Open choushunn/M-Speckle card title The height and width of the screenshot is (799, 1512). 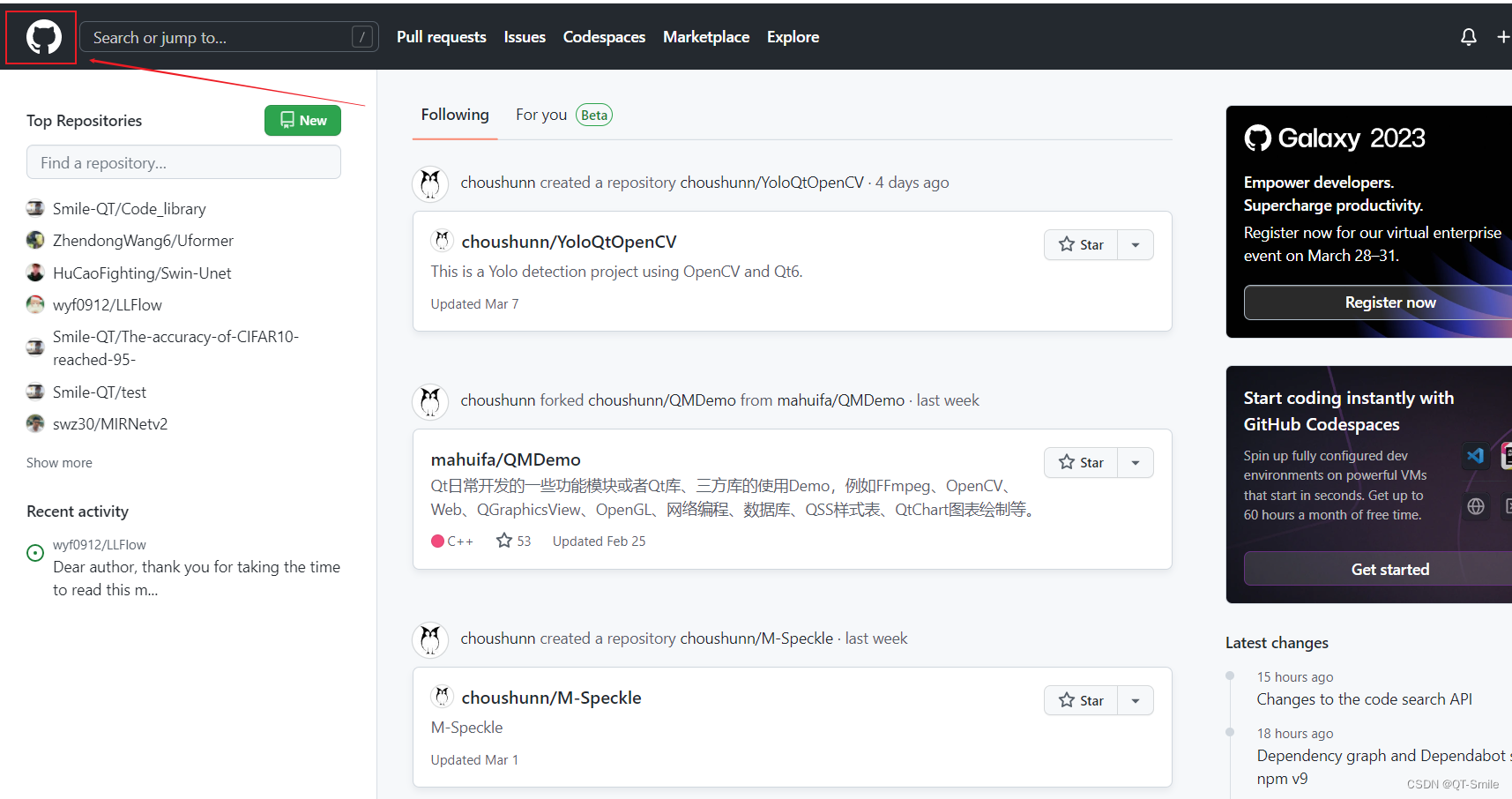(551, 698)
